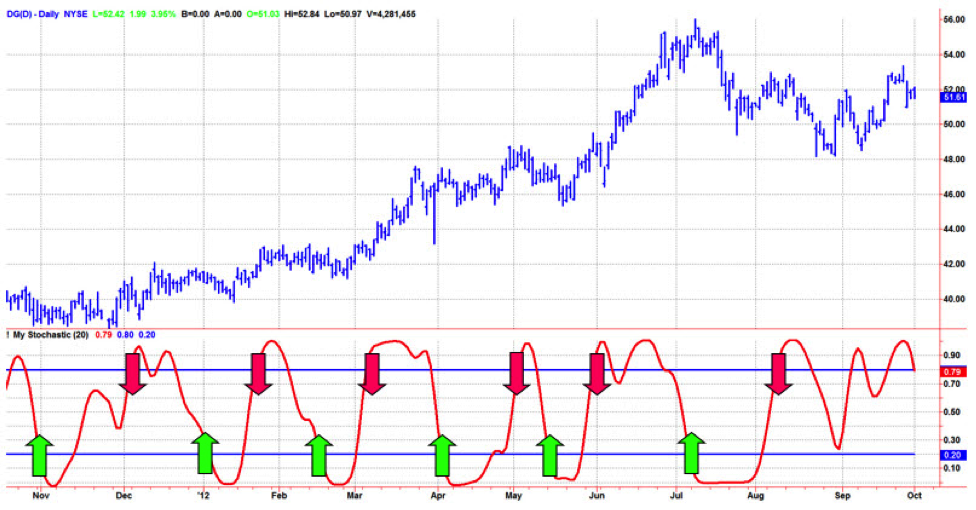Click the blue 0.20 axis level tag
976x510 pixels.
pyautogui.click(x=954, y=455)
